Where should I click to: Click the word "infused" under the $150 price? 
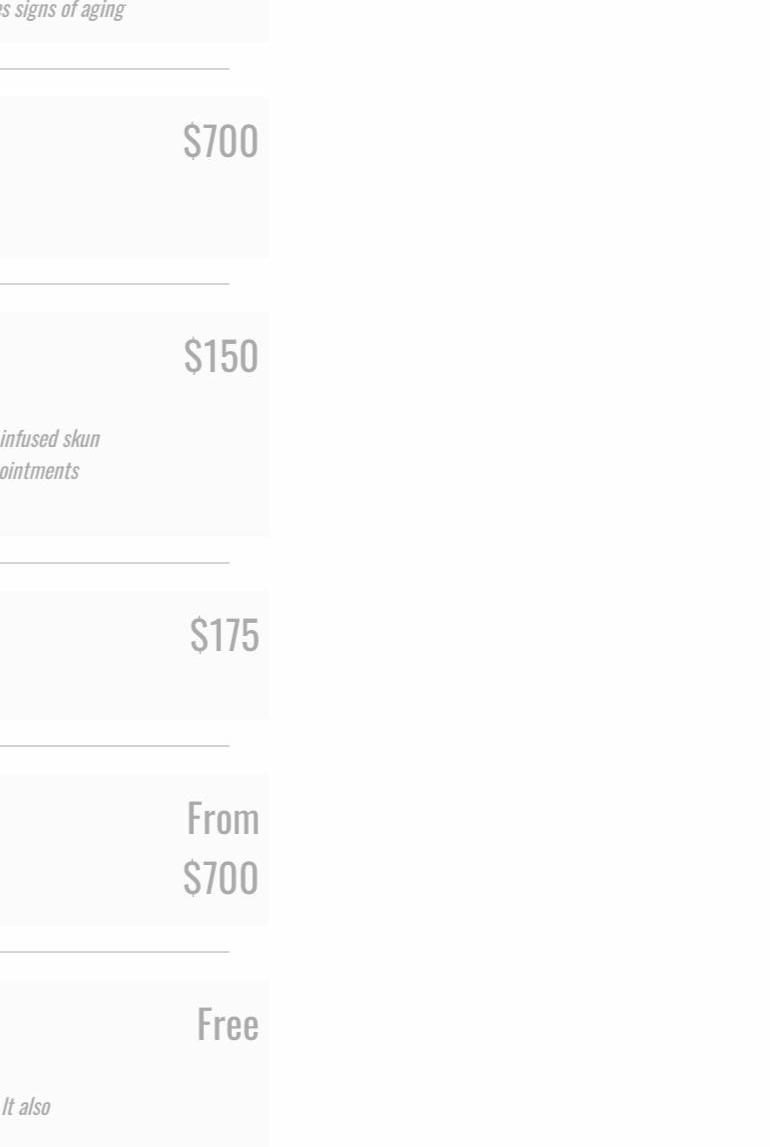[28, 438]
